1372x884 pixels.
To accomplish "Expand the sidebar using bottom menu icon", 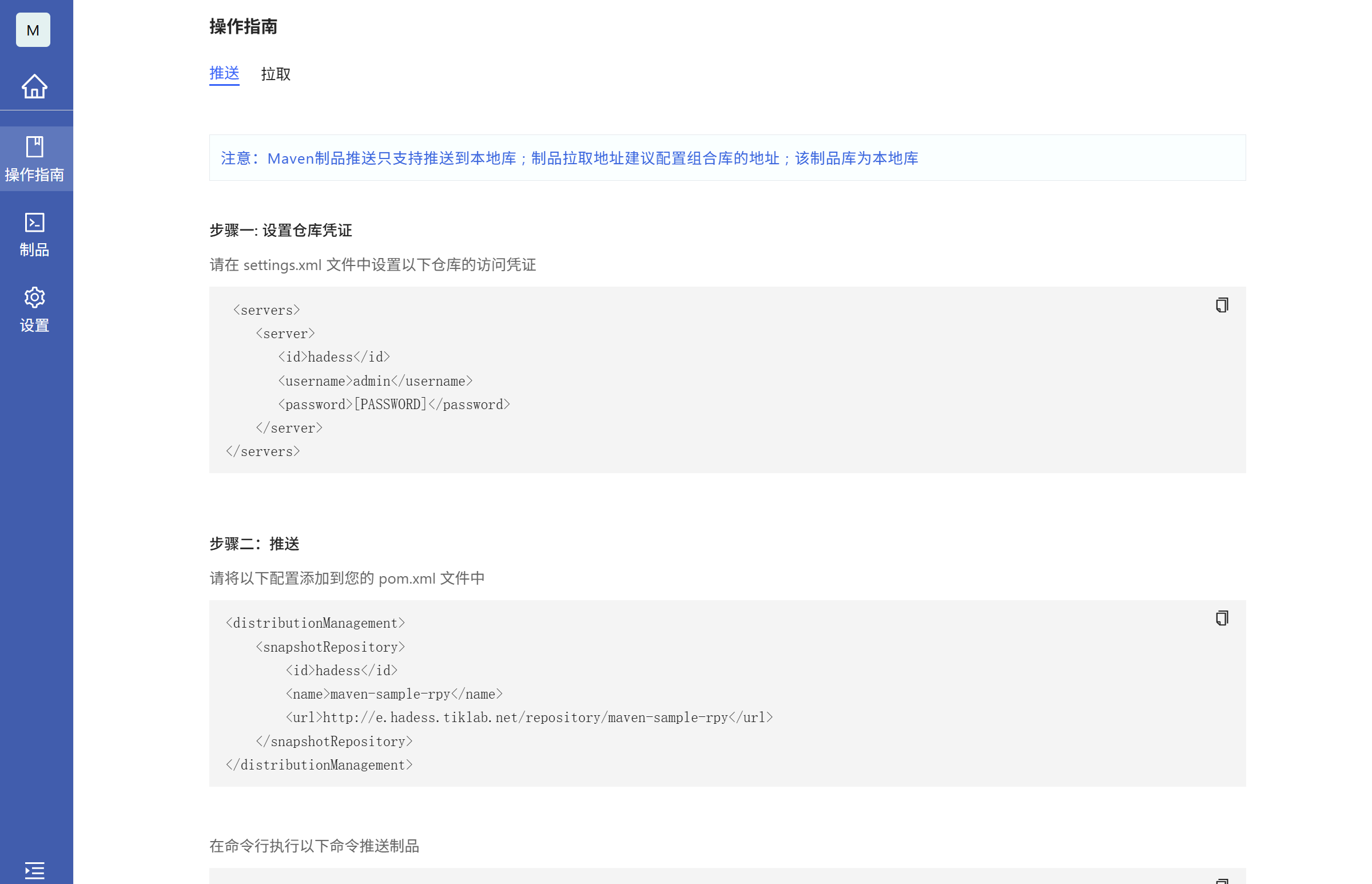I will (34, 870).
